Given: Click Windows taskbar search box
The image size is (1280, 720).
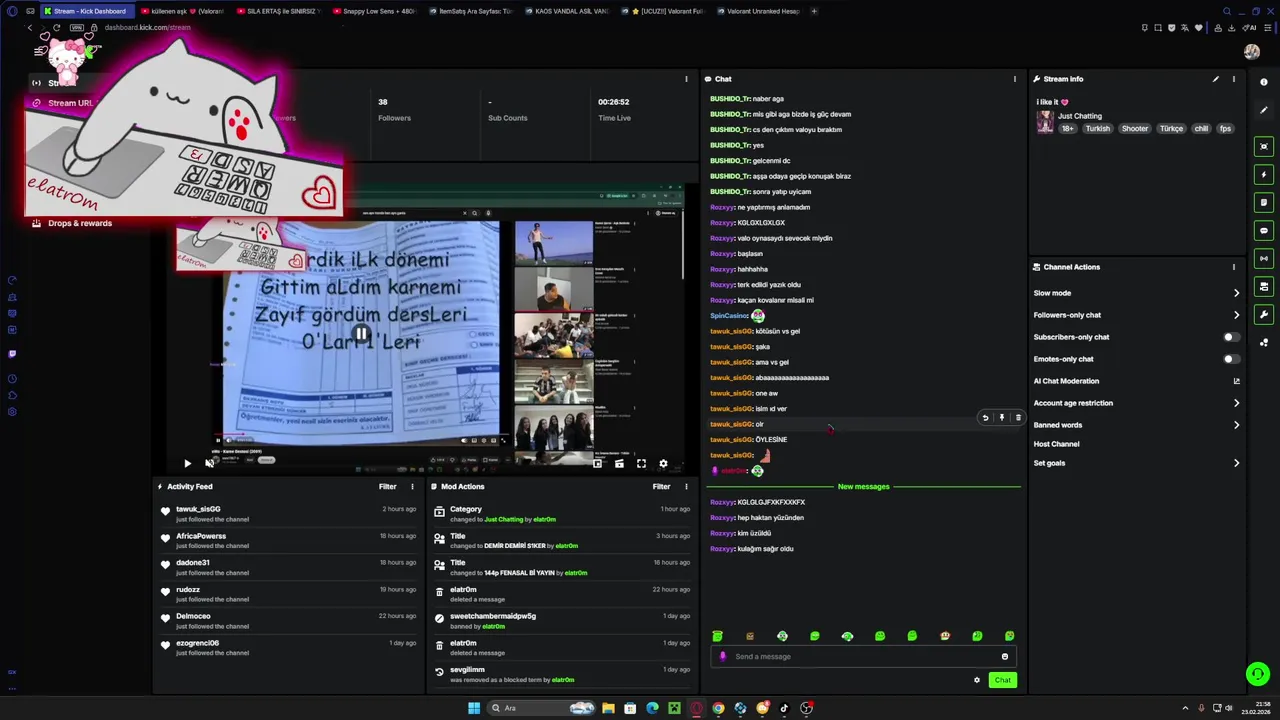Looking at the screenshot, I should click(541, 708).
